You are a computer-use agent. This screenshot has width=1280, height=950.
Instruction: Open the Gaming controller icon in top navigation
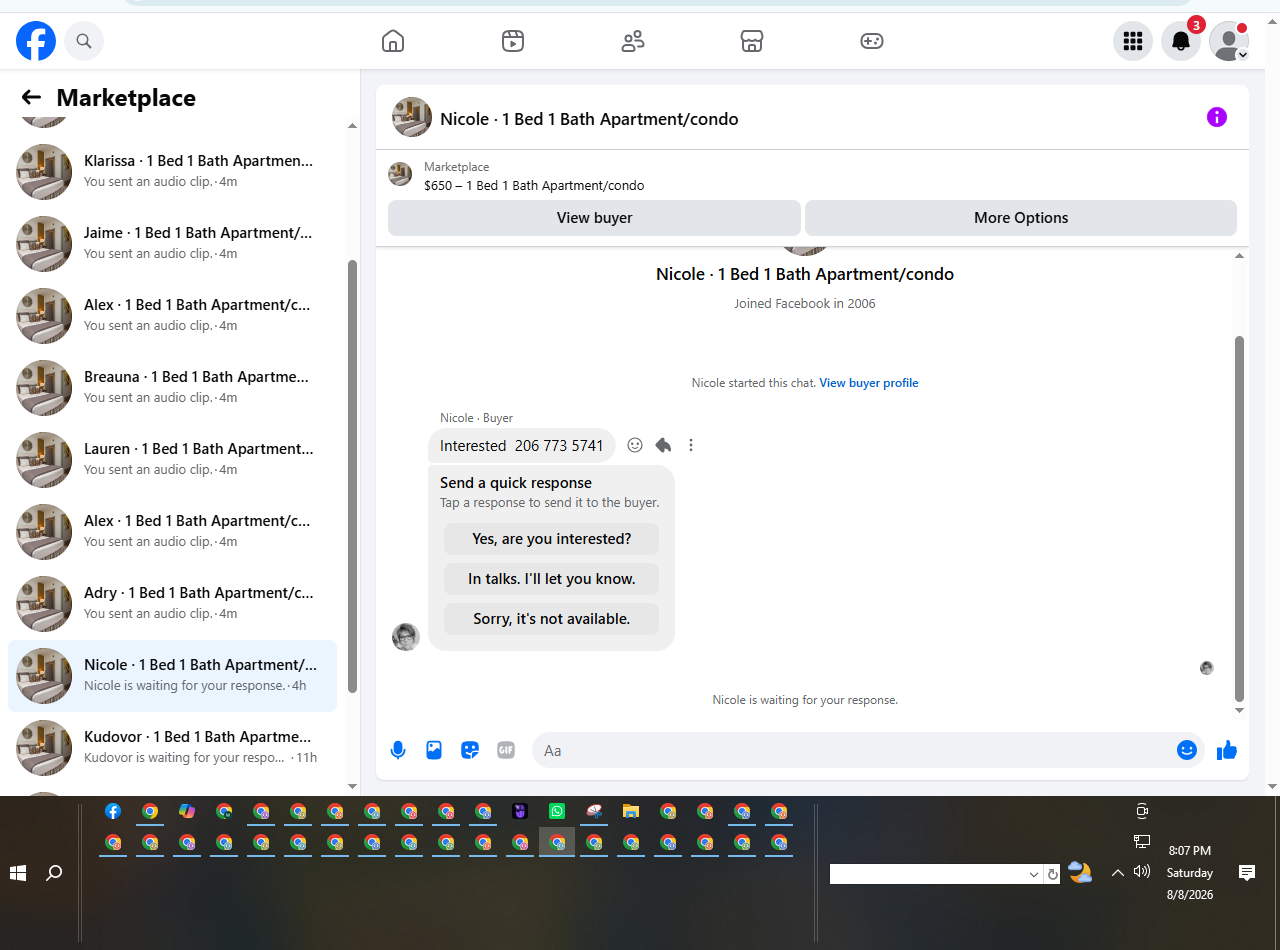[872, 41]
